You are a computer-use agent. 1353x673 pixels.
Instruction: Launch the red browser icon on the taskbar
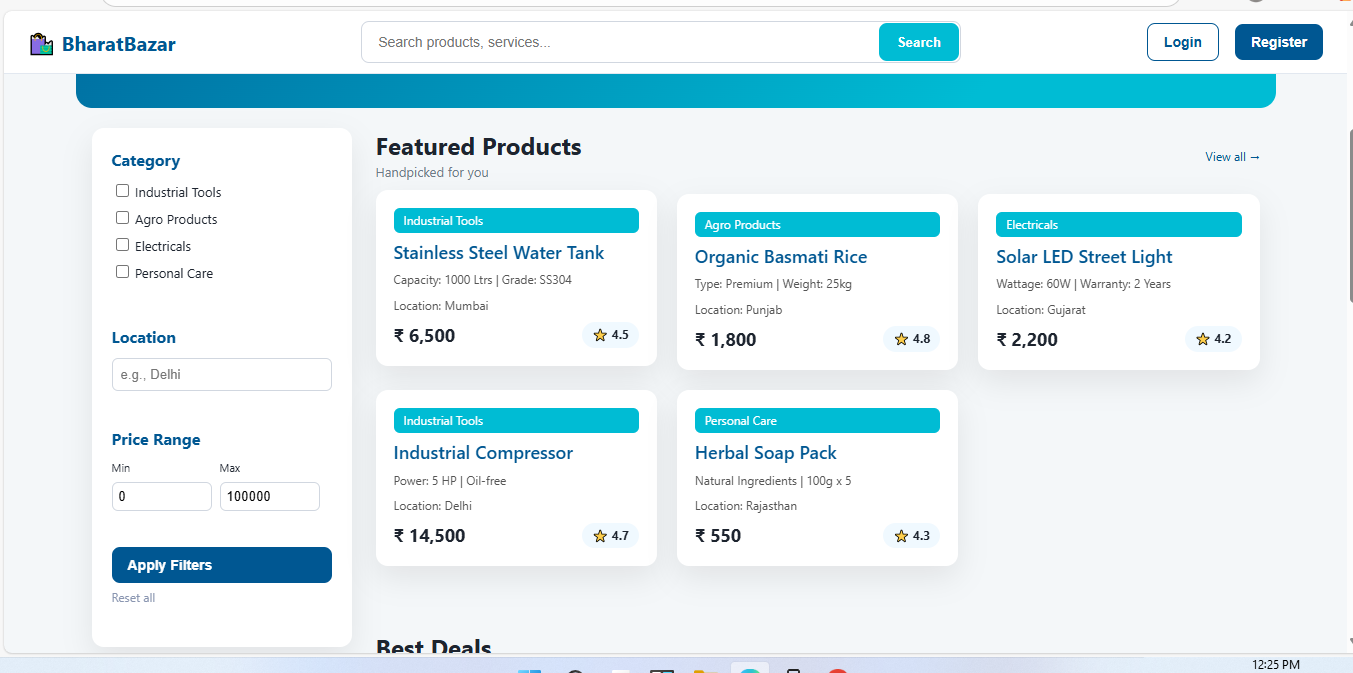point(837,668)
